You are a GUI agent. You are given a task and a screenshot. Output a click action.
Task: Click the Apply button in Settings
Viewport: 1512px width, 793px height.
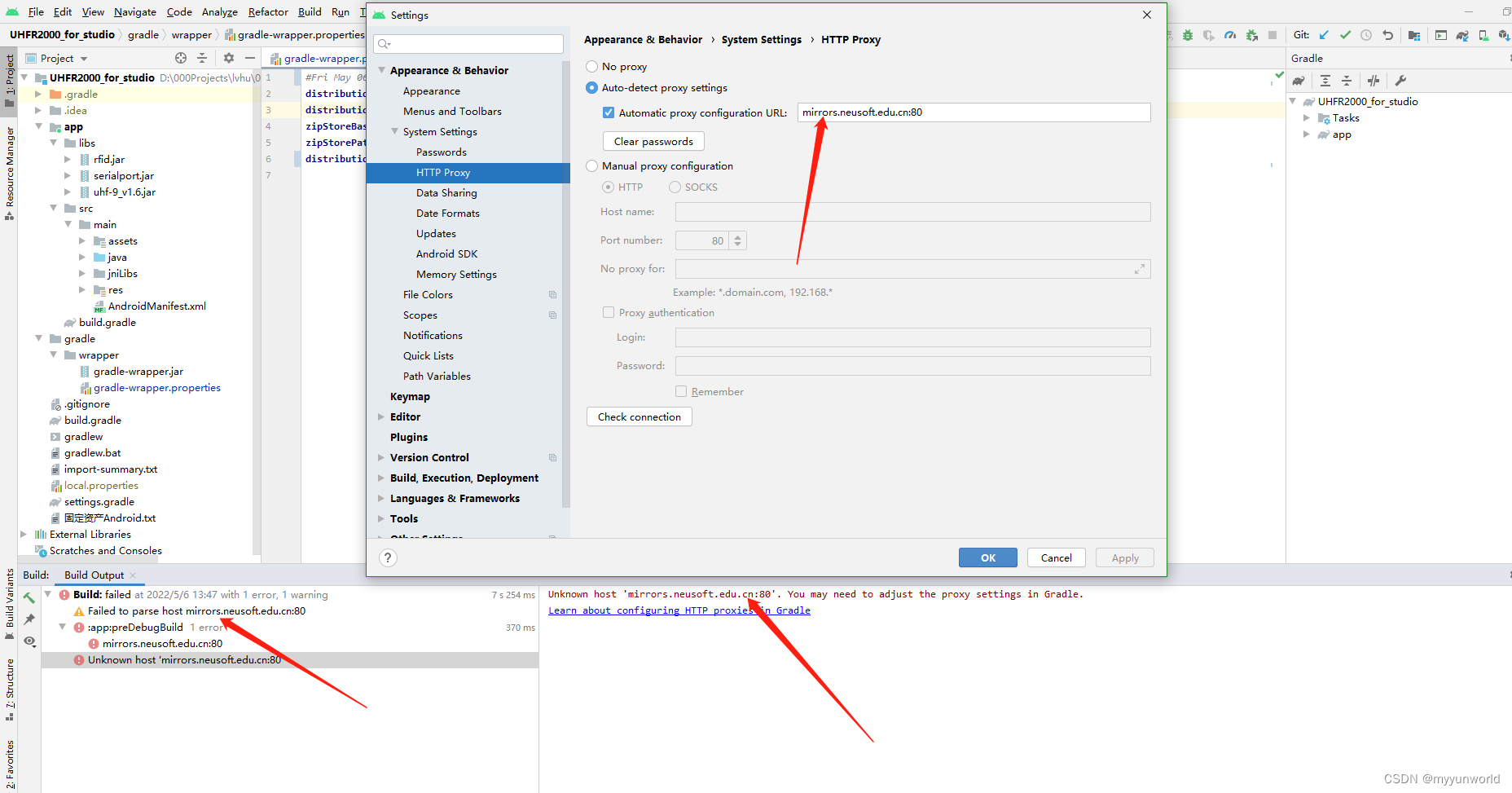[x=1125, y=558]
